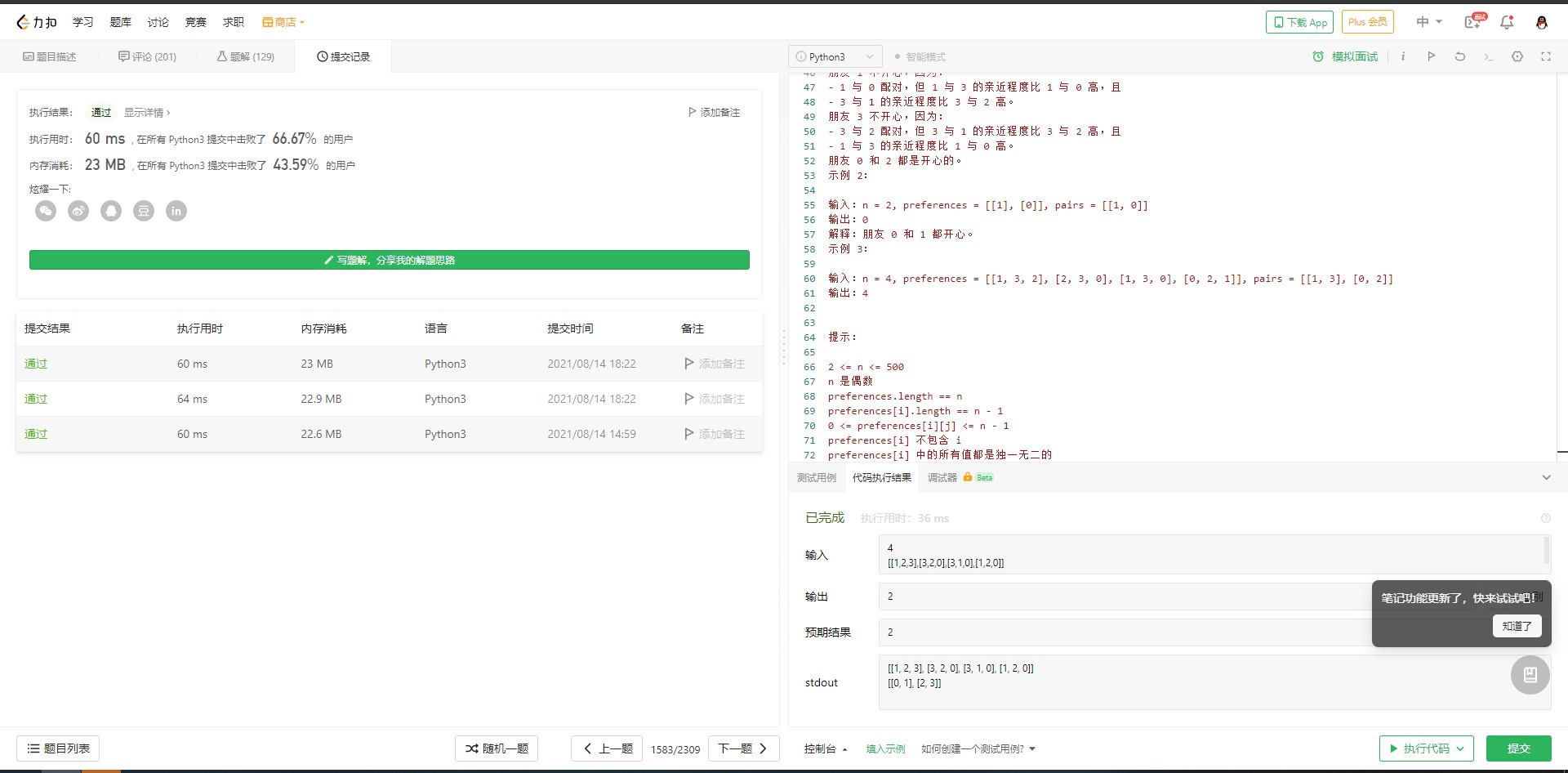The width and height of the screenshot is (1568, 773).
Task: Open the Python3 language dropdown
Action: click(x=835, y=56)
